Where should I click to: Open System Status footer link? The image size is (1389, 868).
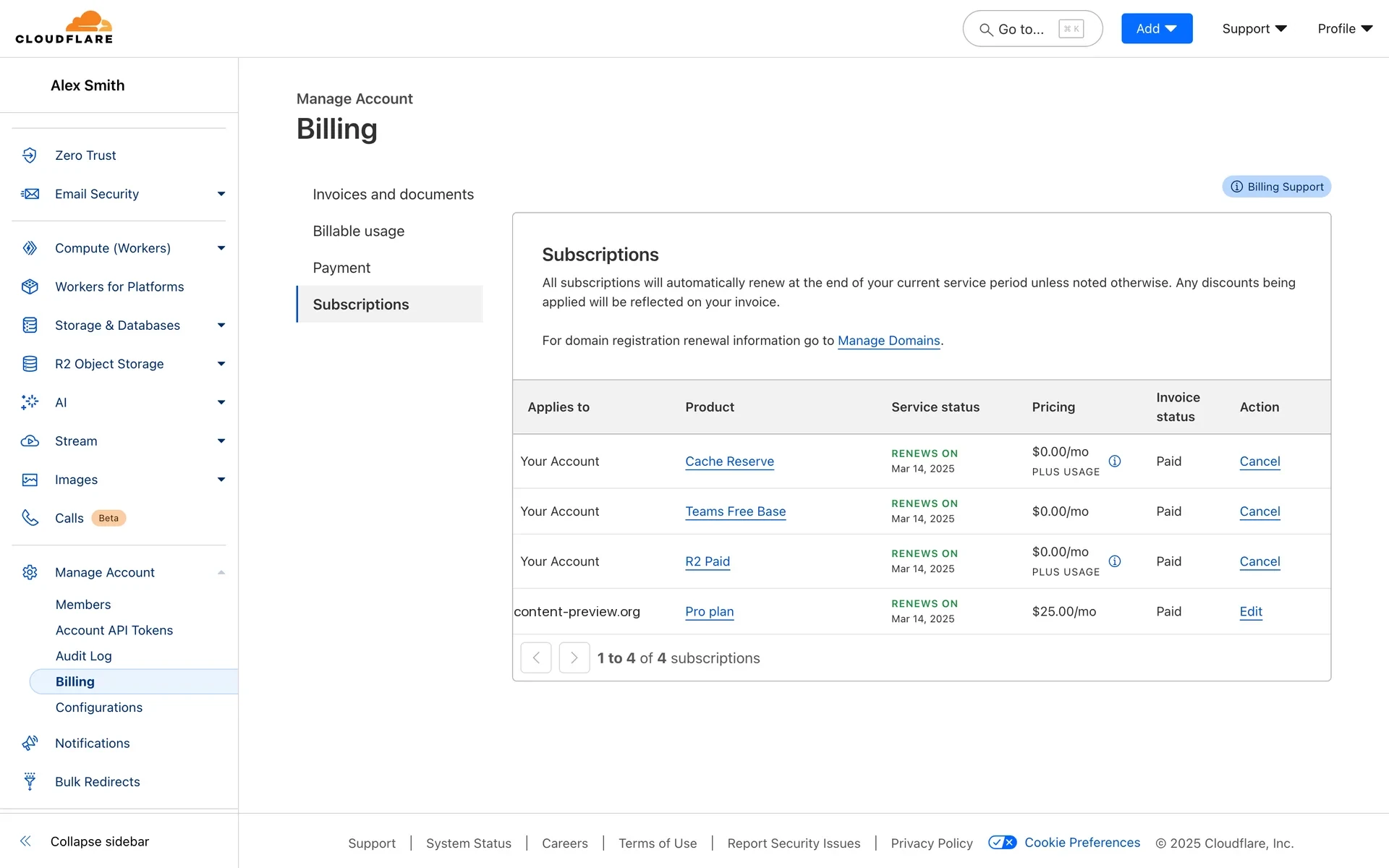pos(468,843)
